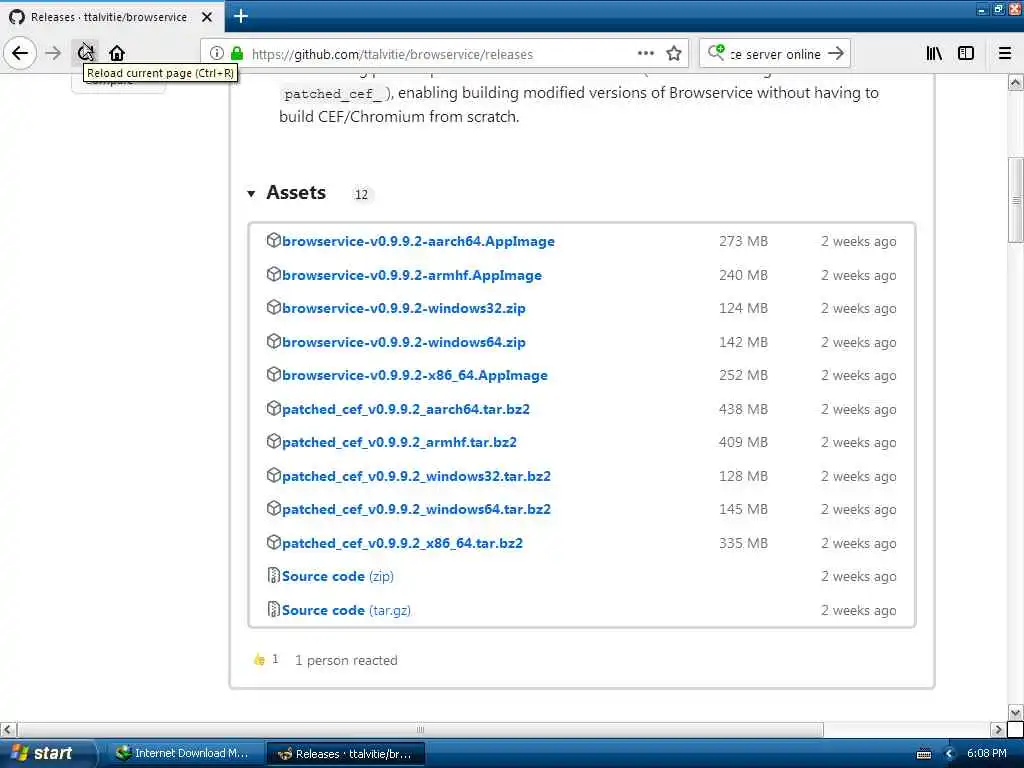Collapse the Assets section triangle
1024x768 pixels.
click(x=251, y=193)
